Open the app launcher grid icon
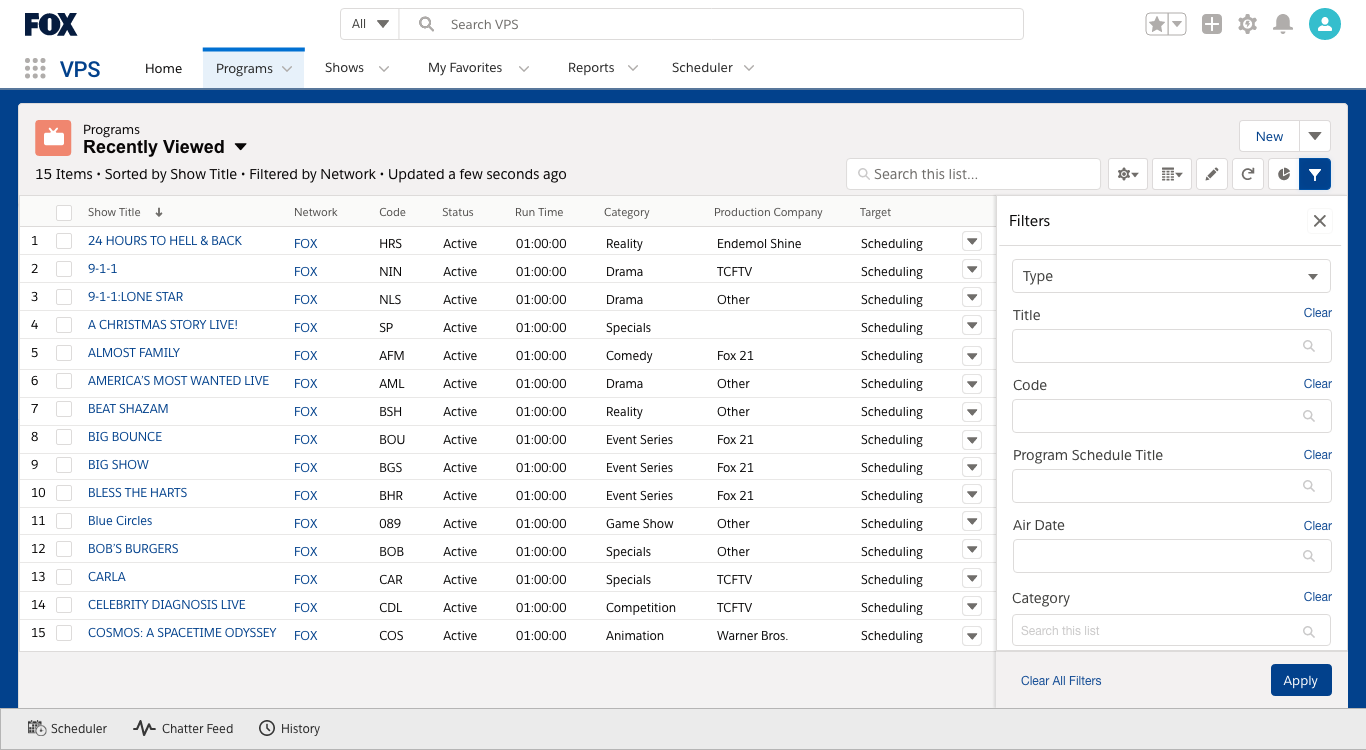Viewport: 1366px width, 750px height. coord(35,68)
